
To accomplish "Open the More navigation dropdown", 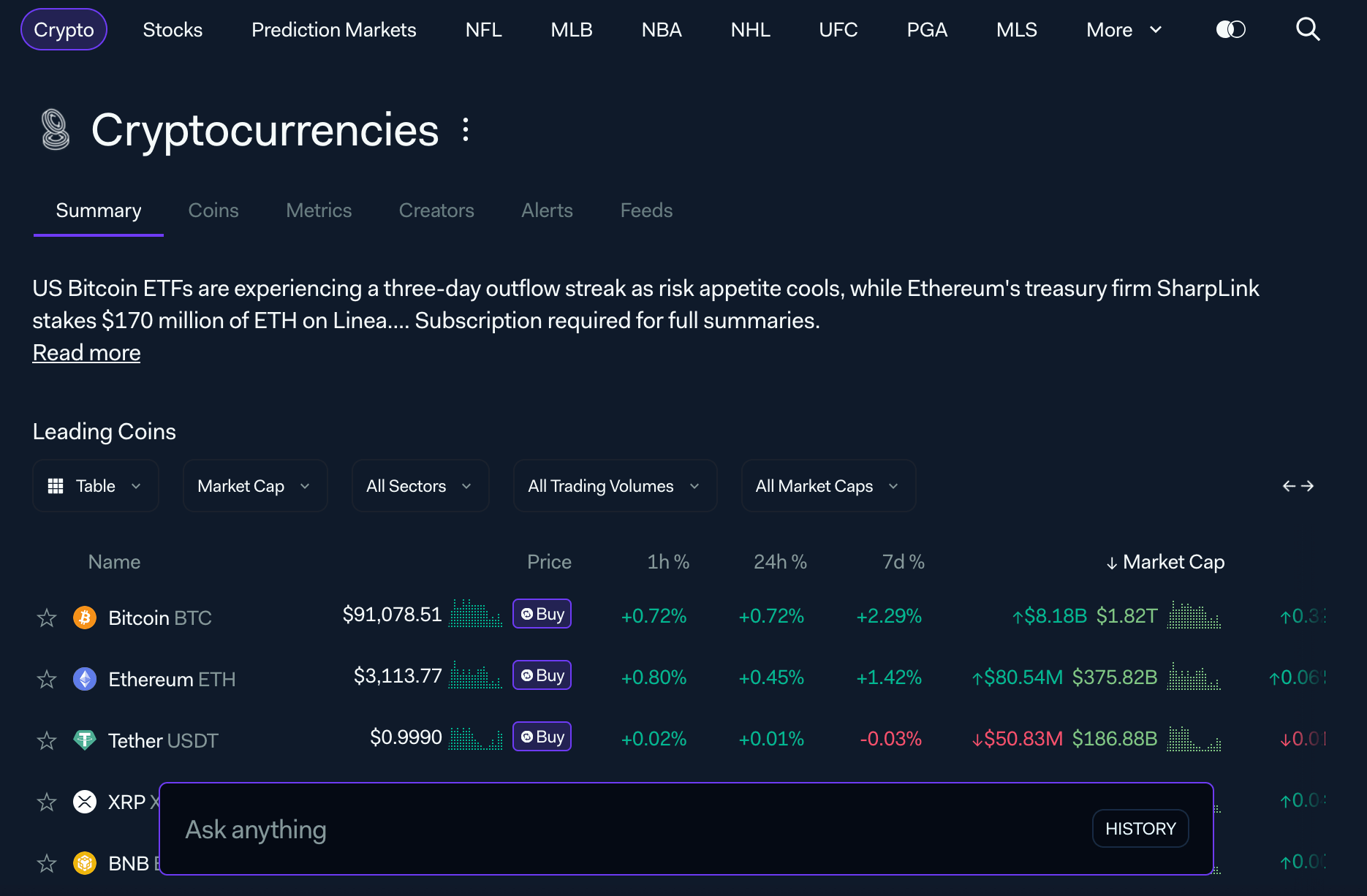I will pos(1122,29).
